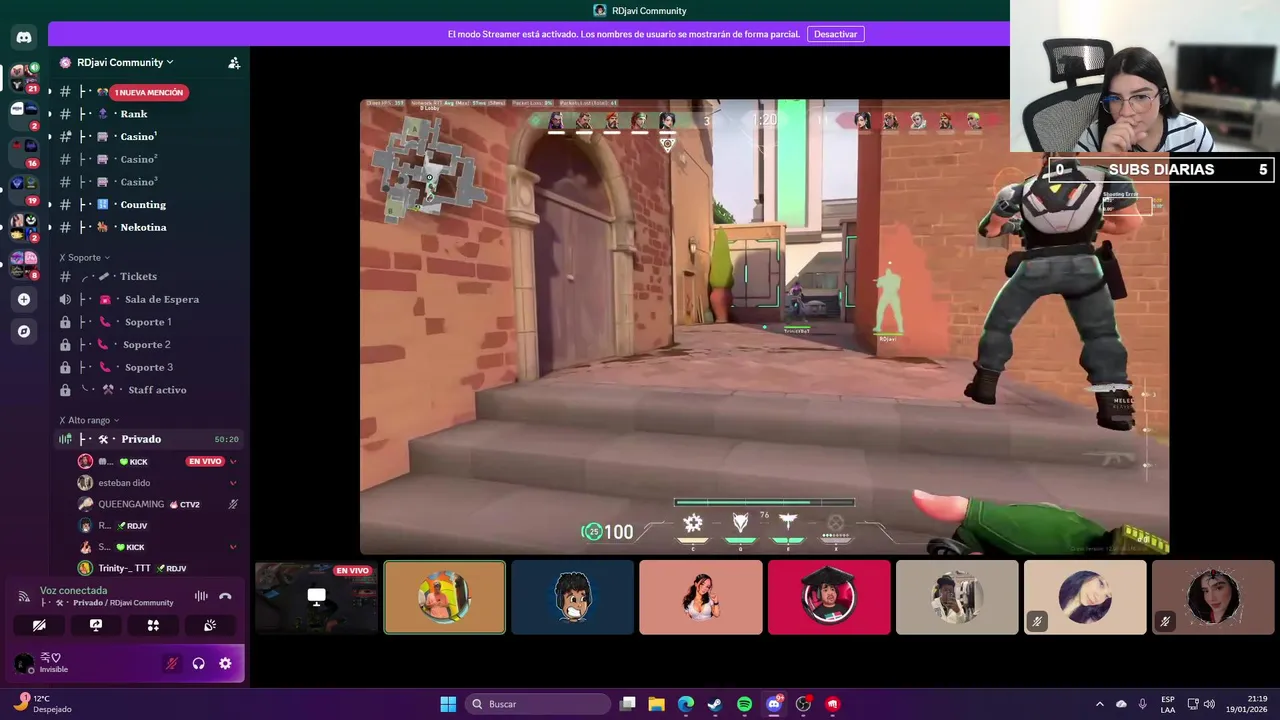Show hidden tray icons chevron
This screenshot has height=720, width=1280.
tap(1100, 704)
